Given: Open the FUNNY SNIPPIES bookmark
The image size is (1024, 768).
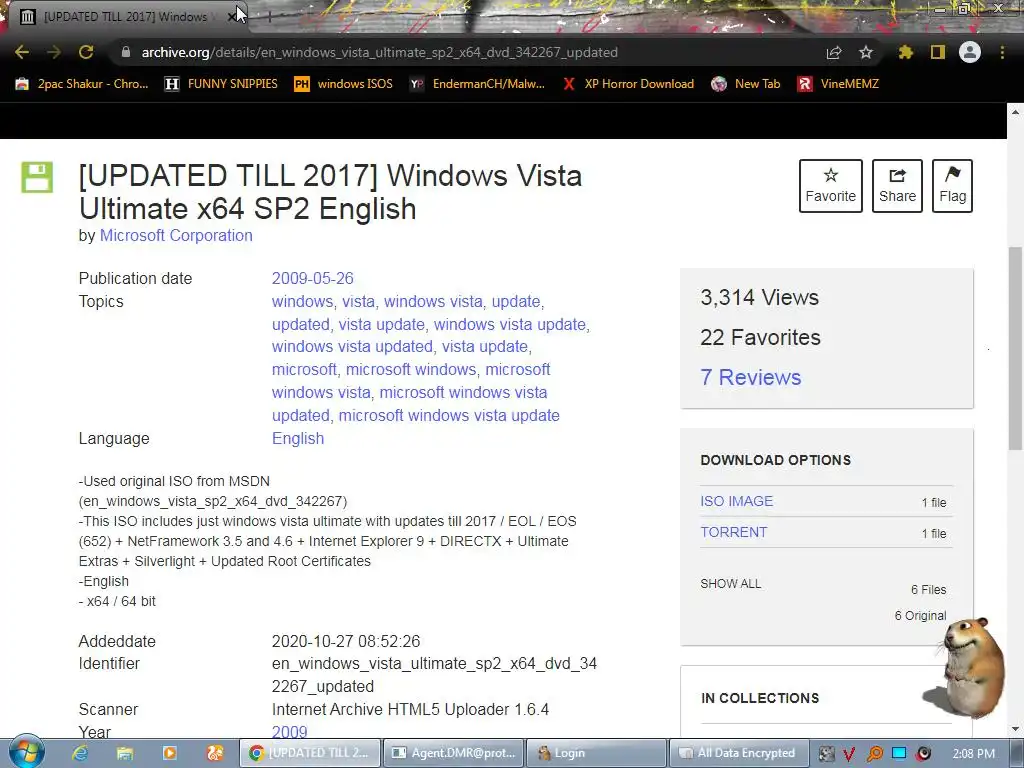Looking at the screenshot, I should tap(221, 84).
